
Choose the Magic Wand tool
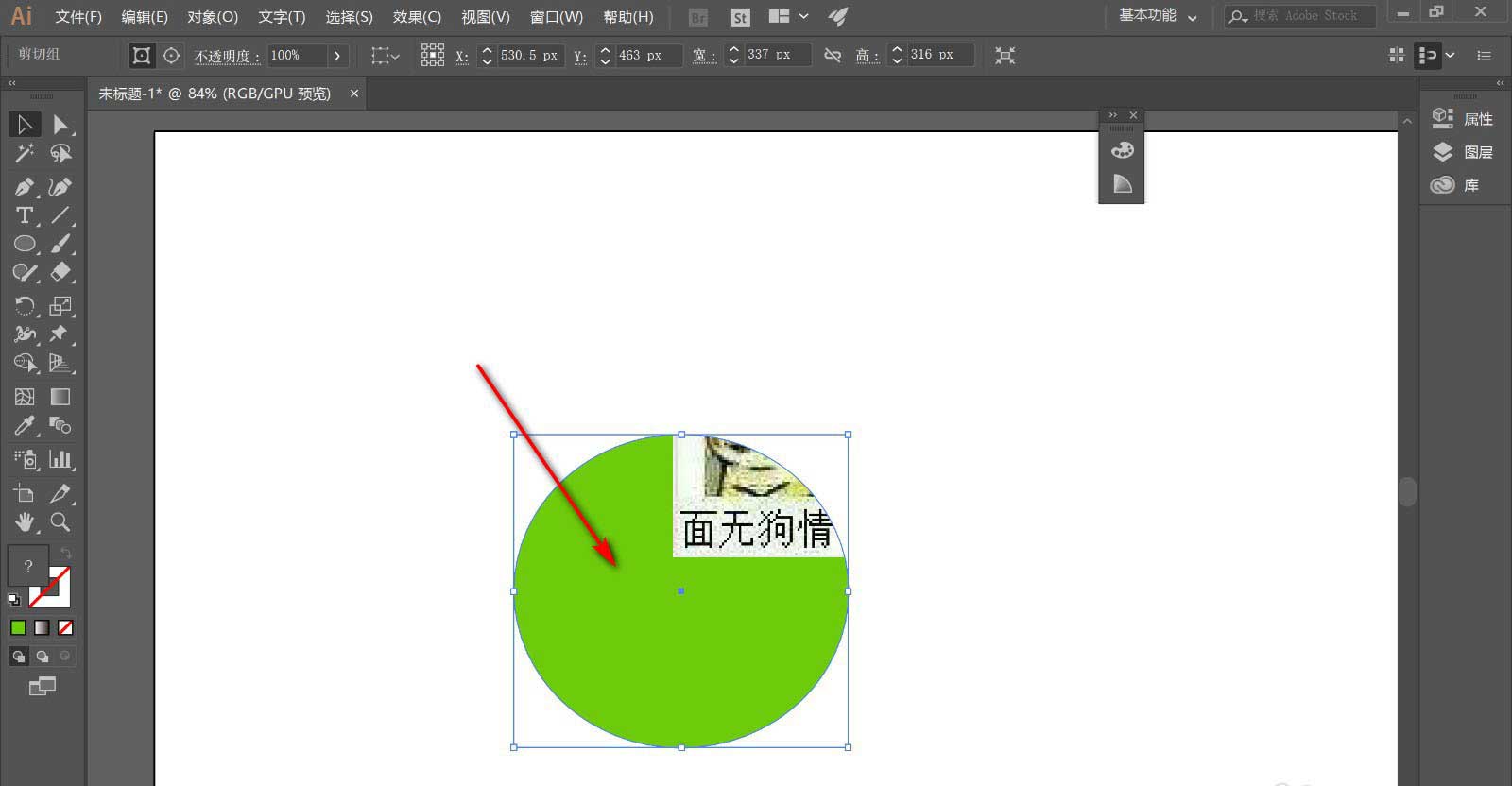tap(25, 153)
